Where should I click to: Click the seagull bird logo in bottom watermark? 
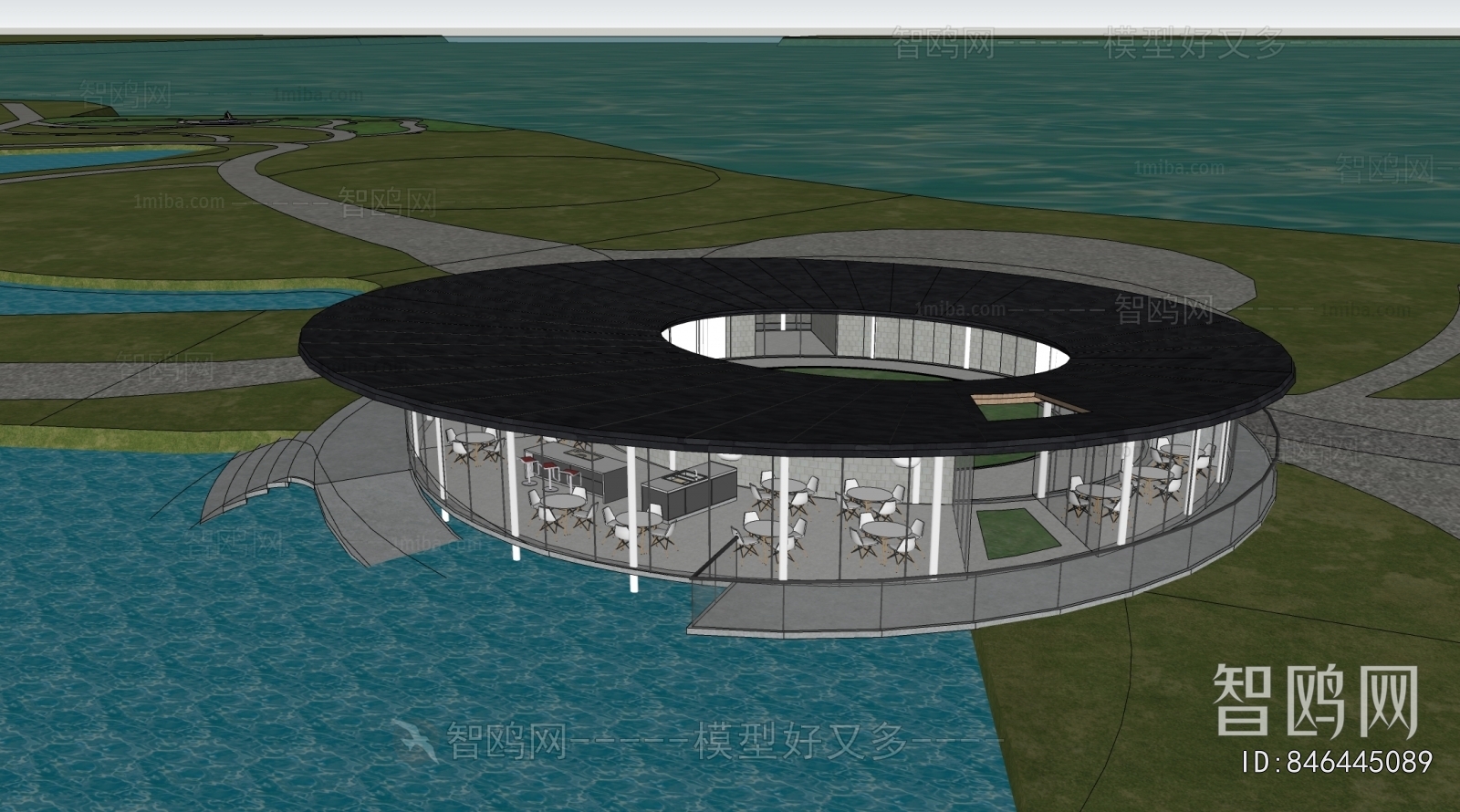[x=416, y=739]
